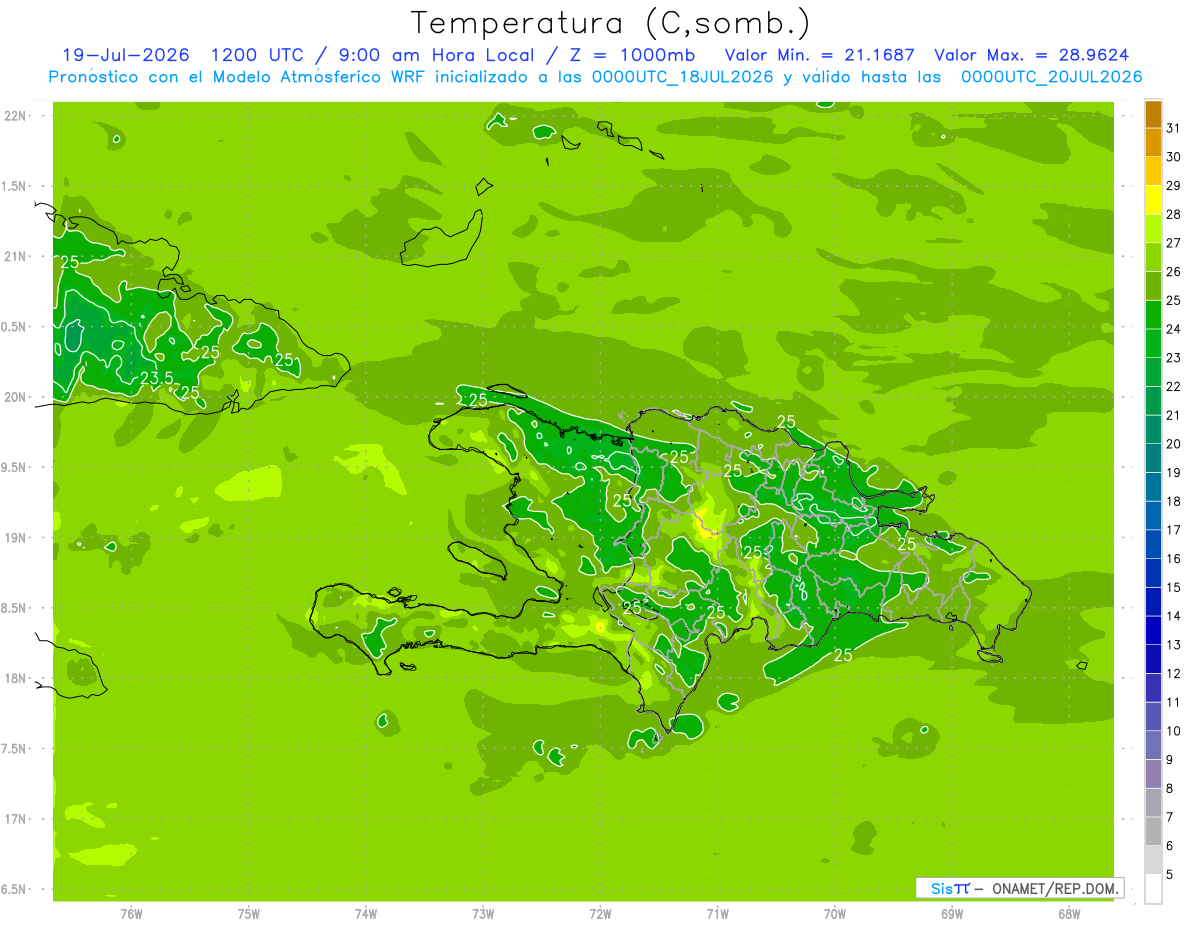The width and height of the screenshot is (1200, 927).
Task: Select the 'Z = 1000mb' level text
Action: 631,55
